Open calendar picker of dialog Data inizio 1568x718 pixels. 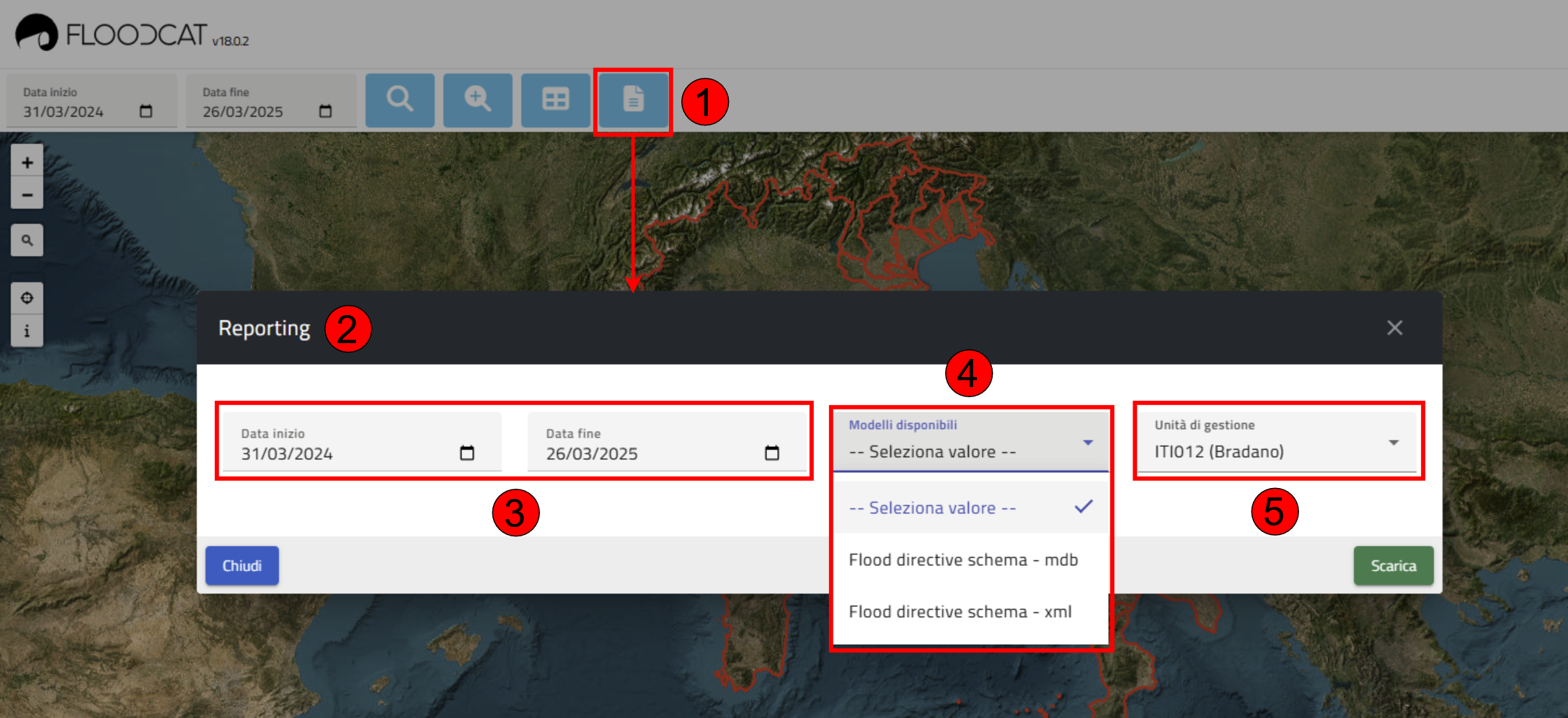pos(467,453)
